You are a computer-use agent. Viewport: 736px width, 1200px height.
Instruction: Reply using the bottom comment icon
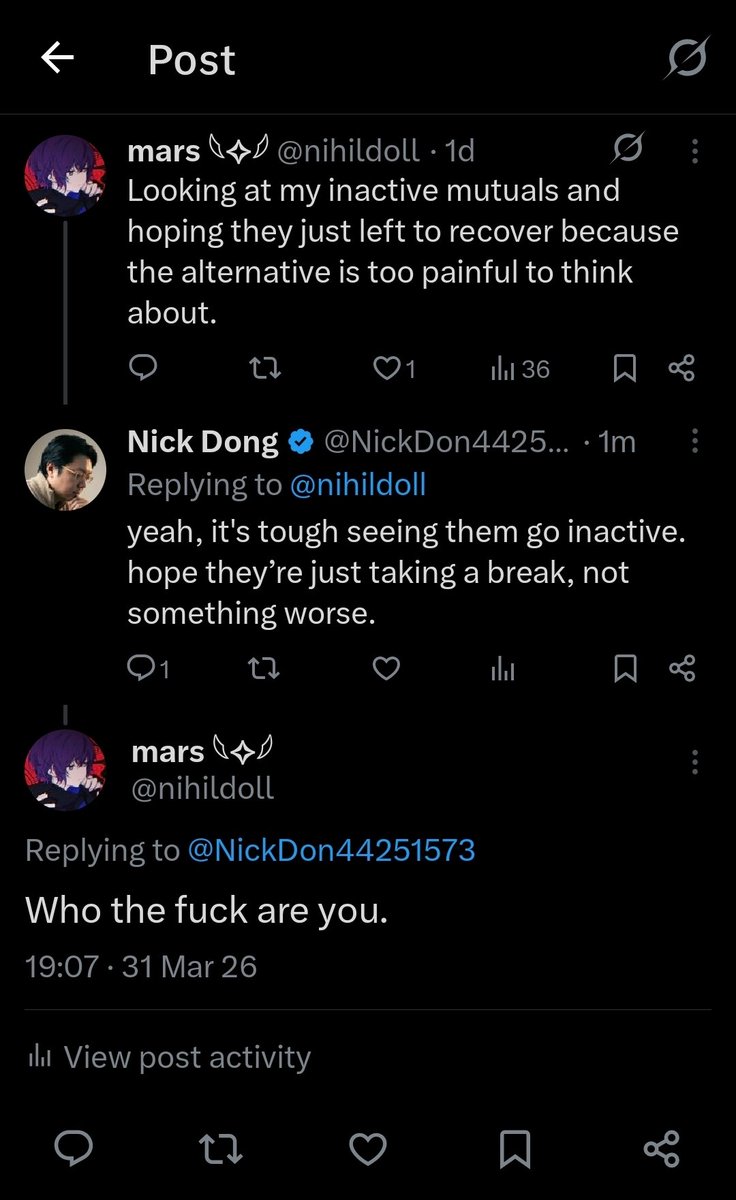point(73,1148)
